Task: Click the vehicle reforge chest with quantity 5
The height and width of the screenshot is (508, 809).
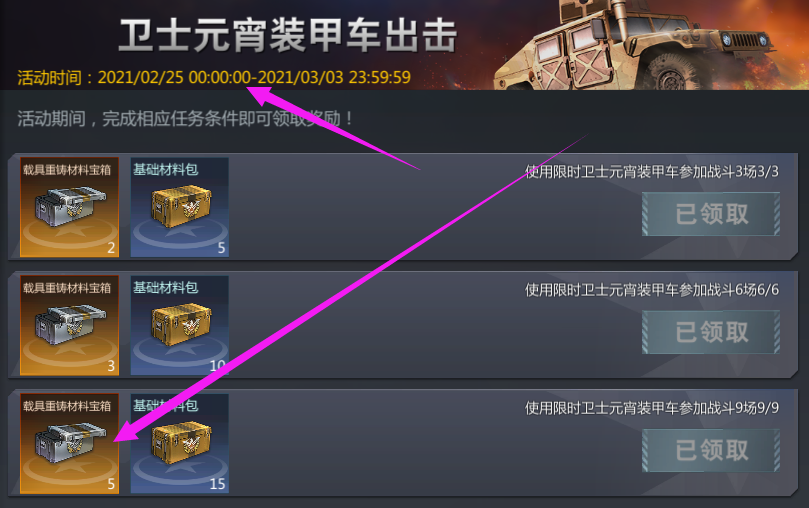Action: tap(70, 444)
